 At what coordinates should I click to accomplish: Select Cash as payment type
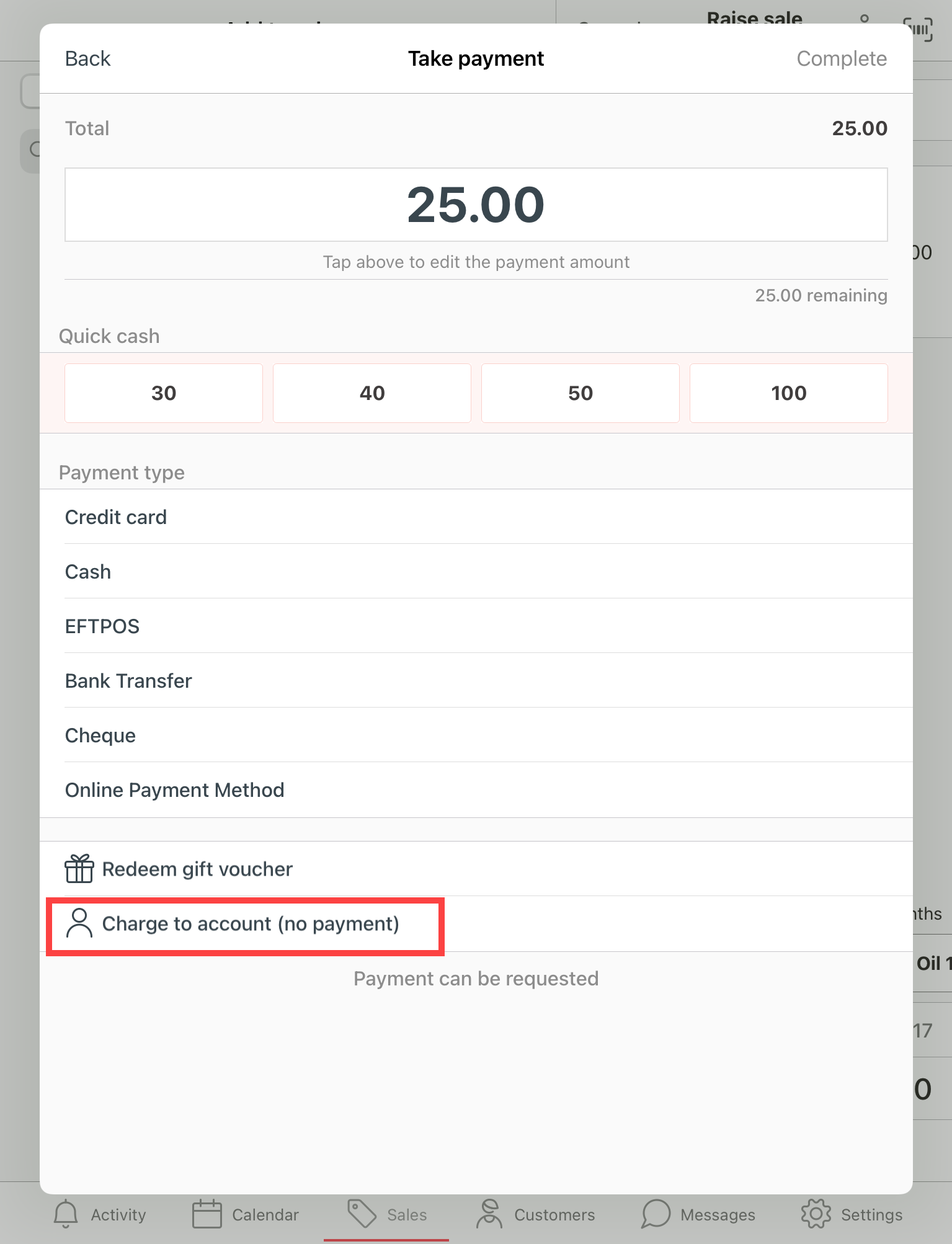pos(88,572)
